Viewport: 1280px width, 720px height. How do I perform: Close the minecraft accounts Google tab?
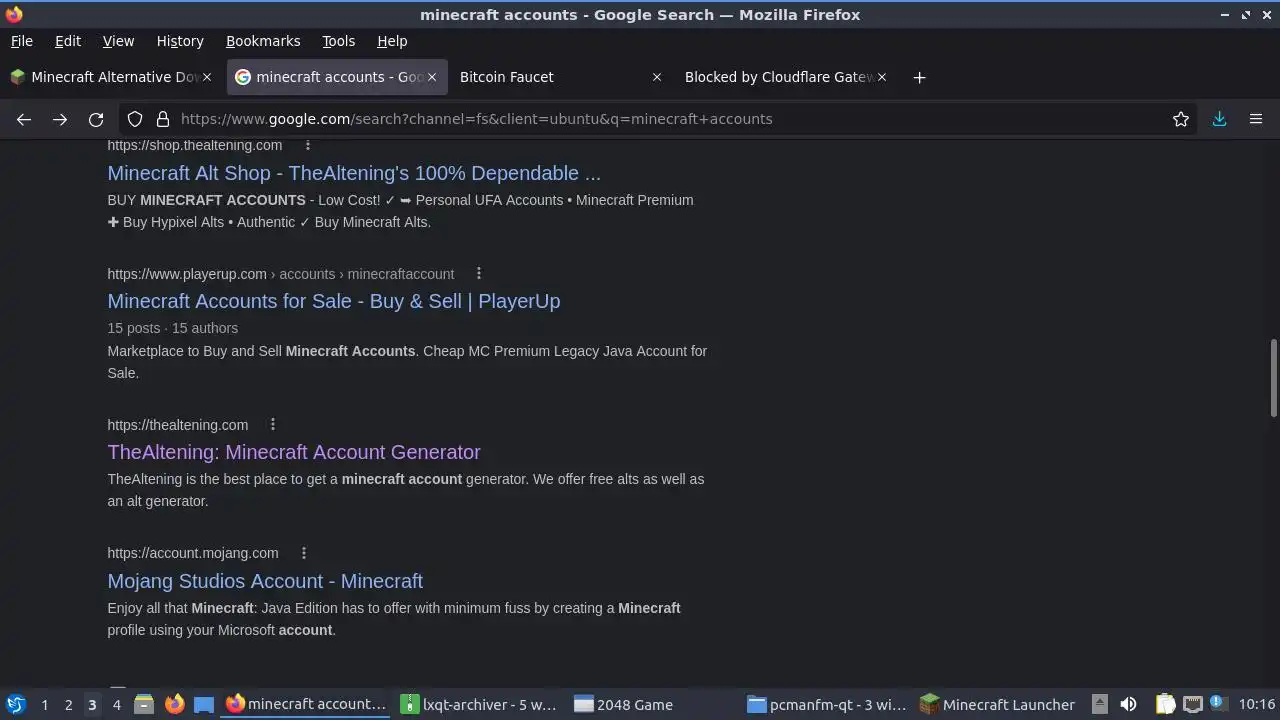coord(432,77)
